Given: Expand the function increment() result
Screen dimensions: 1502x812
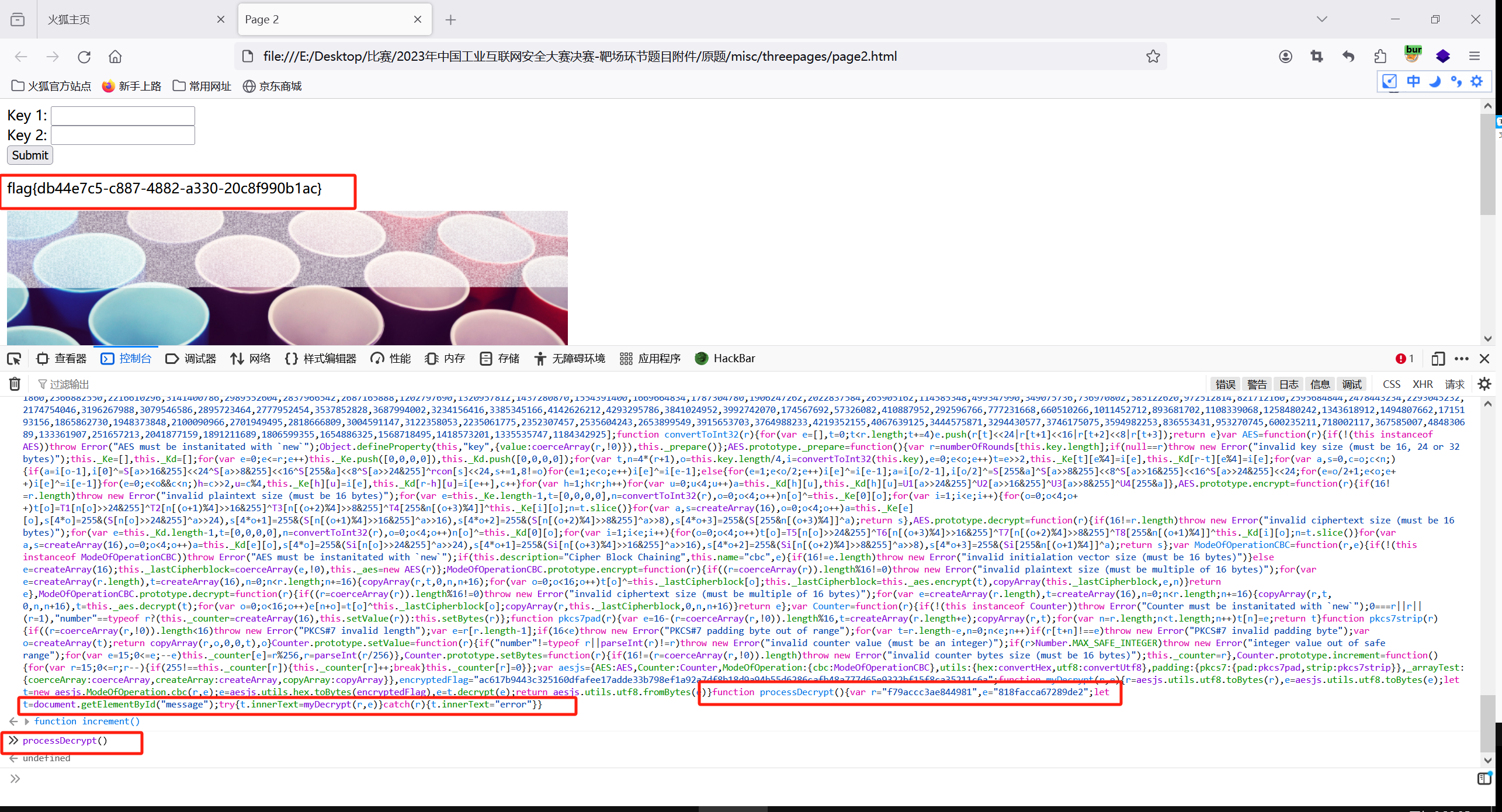Looking at the screenshot, I should (27, 721).
